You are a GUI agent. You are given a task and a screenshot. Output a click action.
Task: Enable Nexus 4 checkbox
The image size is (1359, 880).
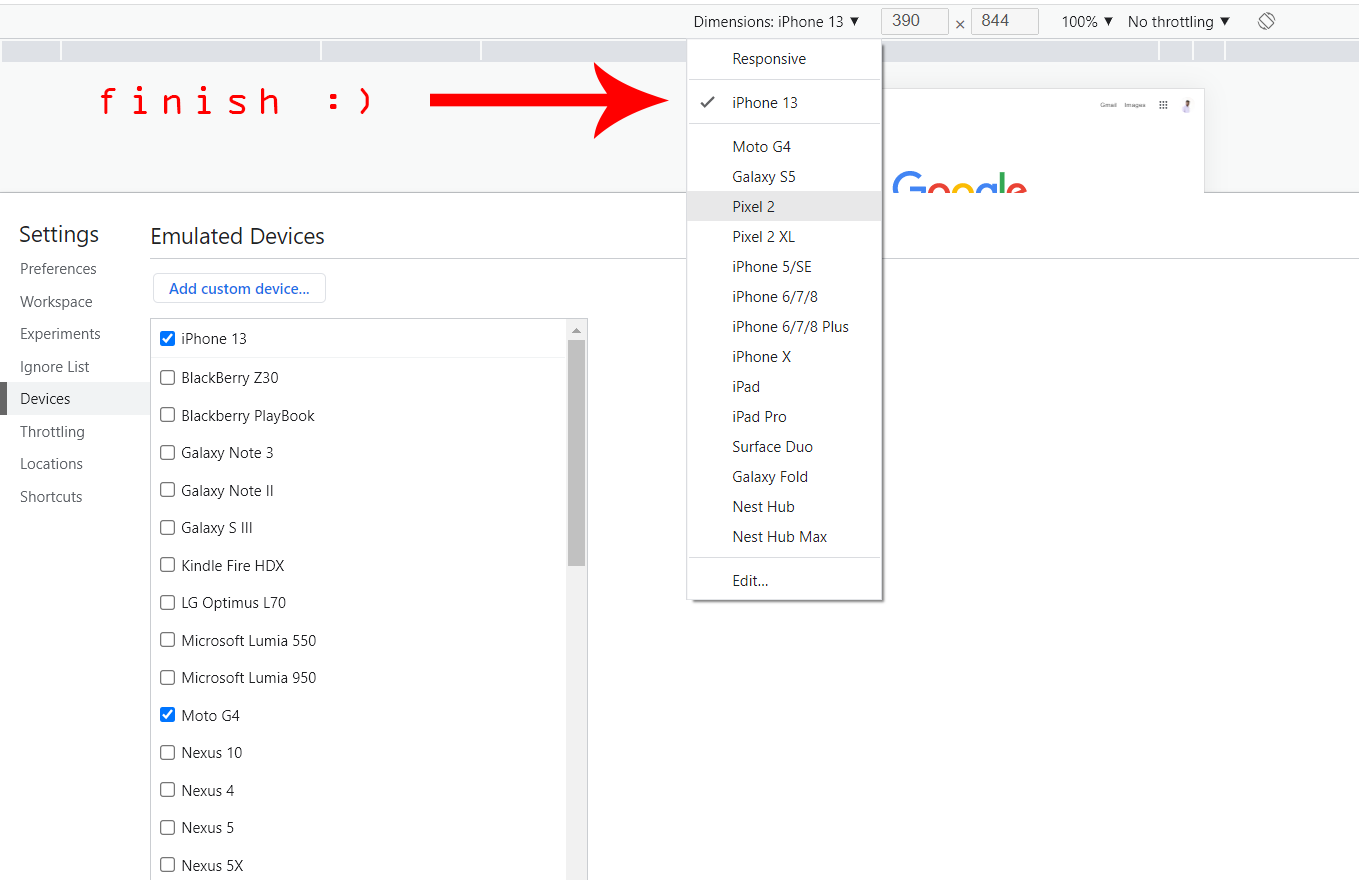pyautogui.click(x=168, y=790)
